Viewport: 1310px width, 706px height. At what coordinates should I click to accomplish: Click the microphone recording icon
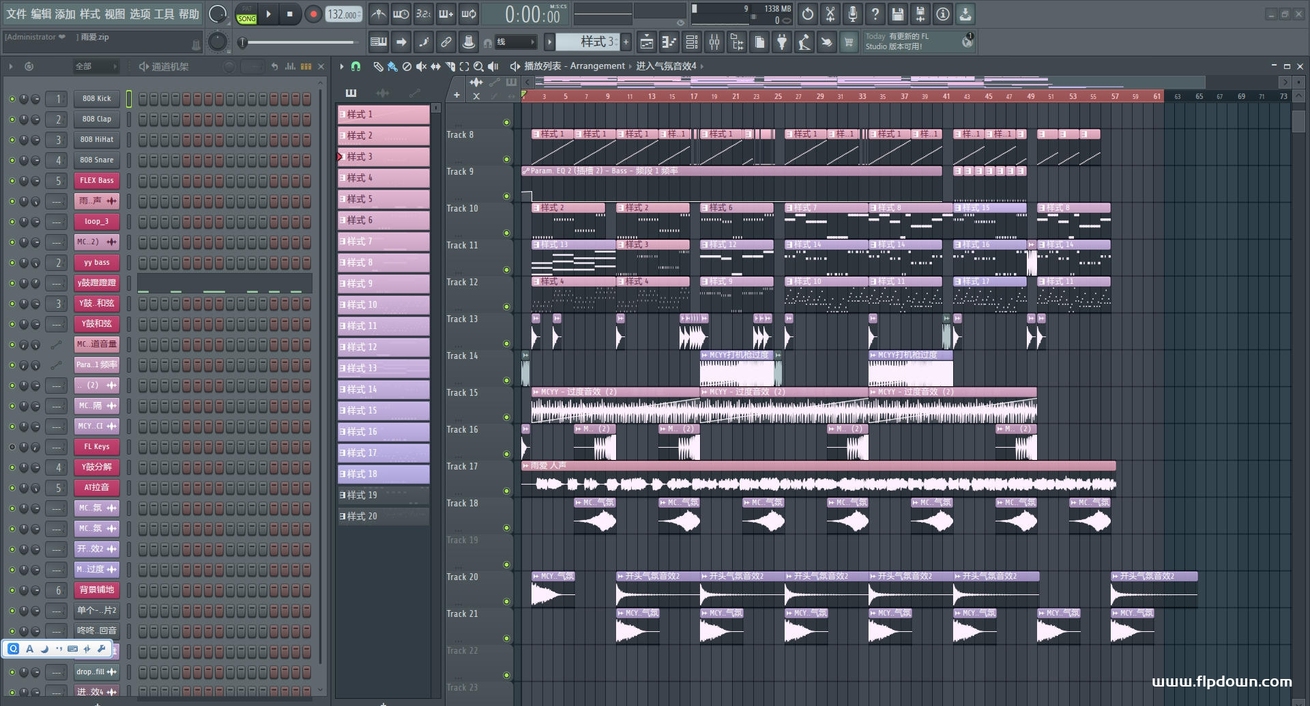[853, 14]
